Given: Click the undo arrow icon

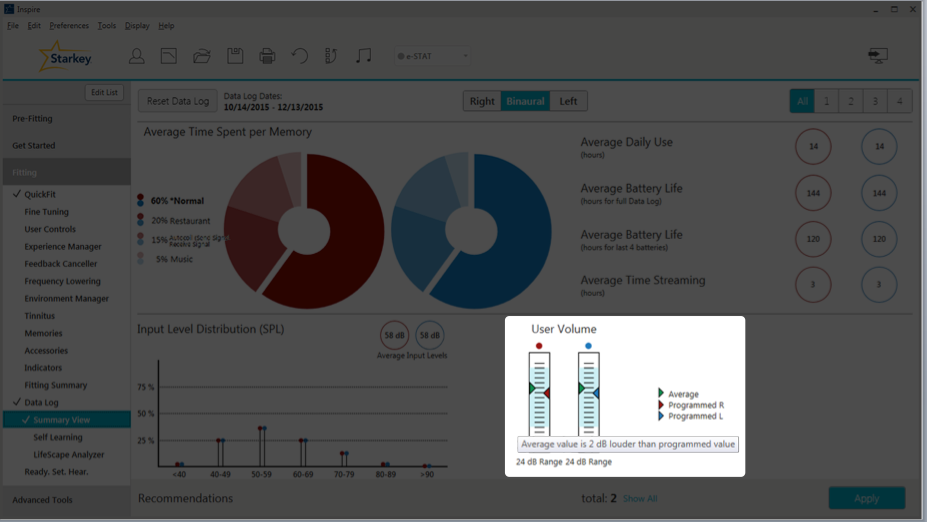Looking at the screenshot, I should tap(300, 56).
